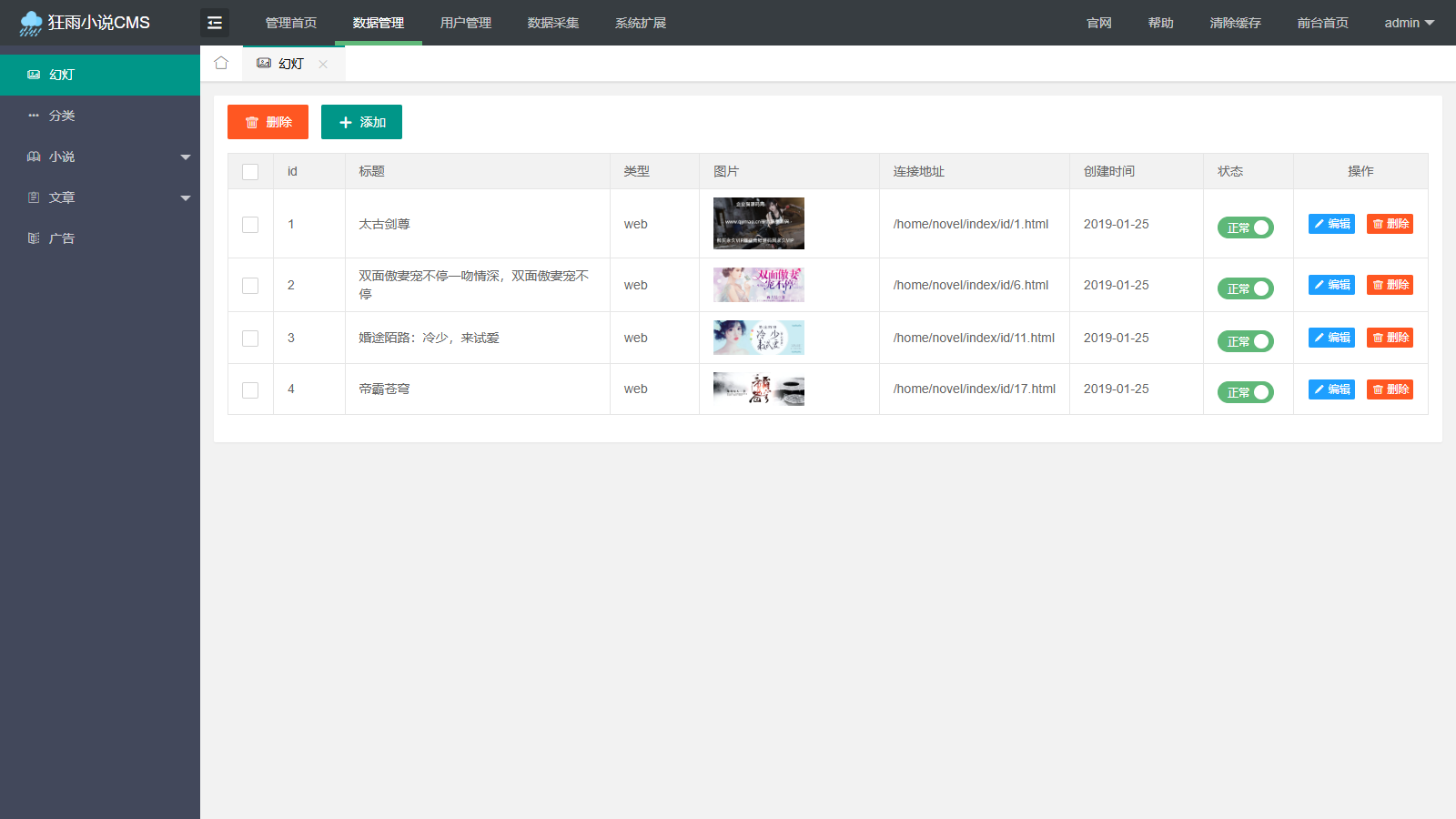Click the 狂雨小说CMS cloud logo
Image resolution: width=1456 pixels, height=819 pixels.
point(30,22)
